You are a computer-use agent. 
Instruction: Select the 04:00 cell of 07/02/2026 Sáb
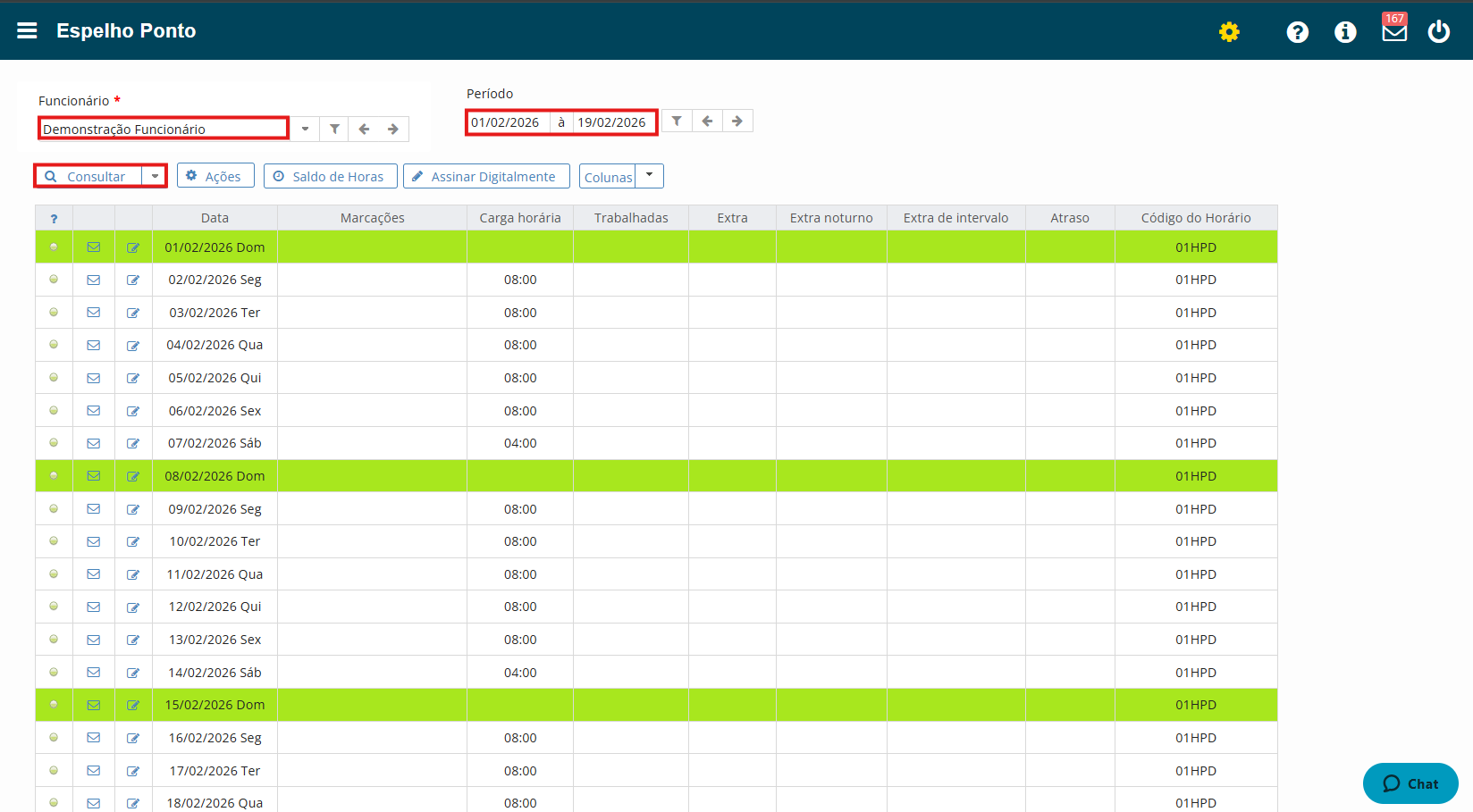[x=520, y=443]
